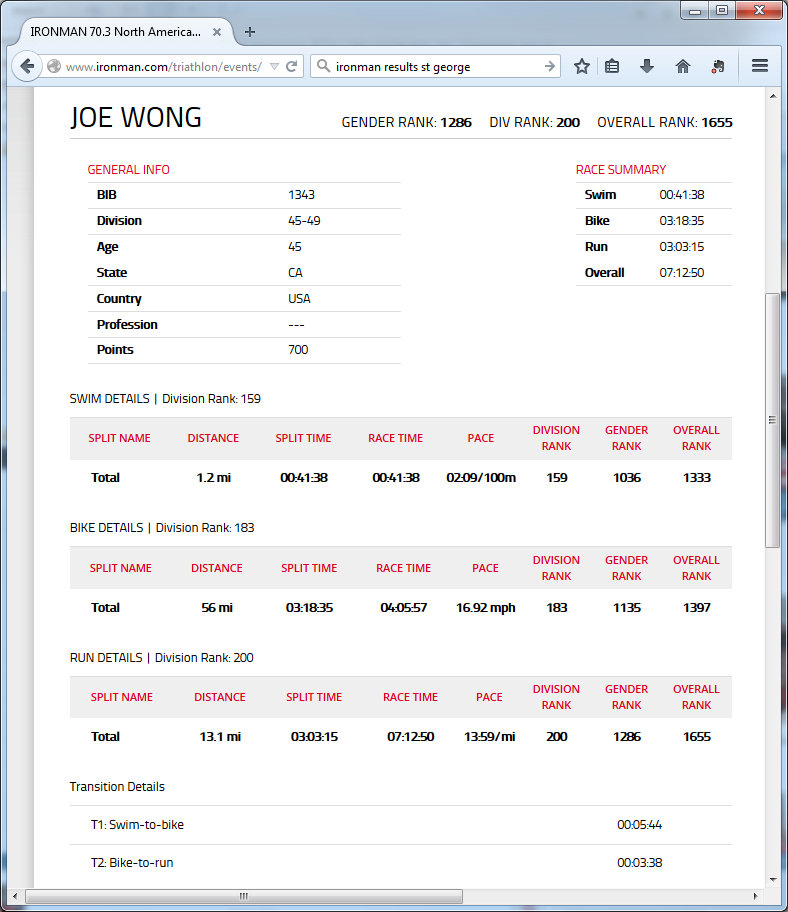Bookmark this page with the star icon
Image resolution: width=788 pixels, height=912 pixels.
[x=581, y=67]
